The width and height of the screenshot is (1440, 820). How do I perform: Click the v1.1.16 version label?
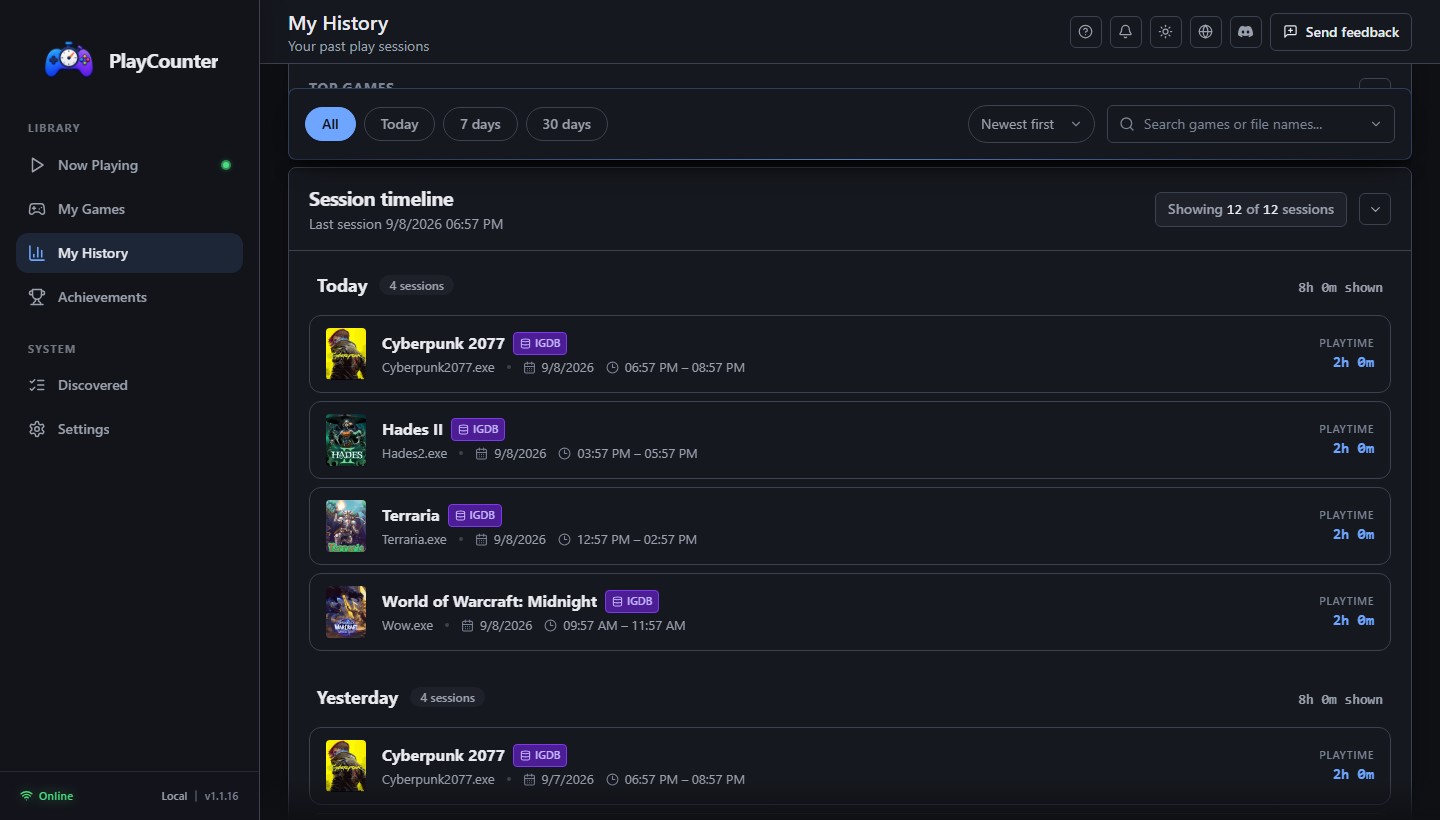(x=221, y=796)
